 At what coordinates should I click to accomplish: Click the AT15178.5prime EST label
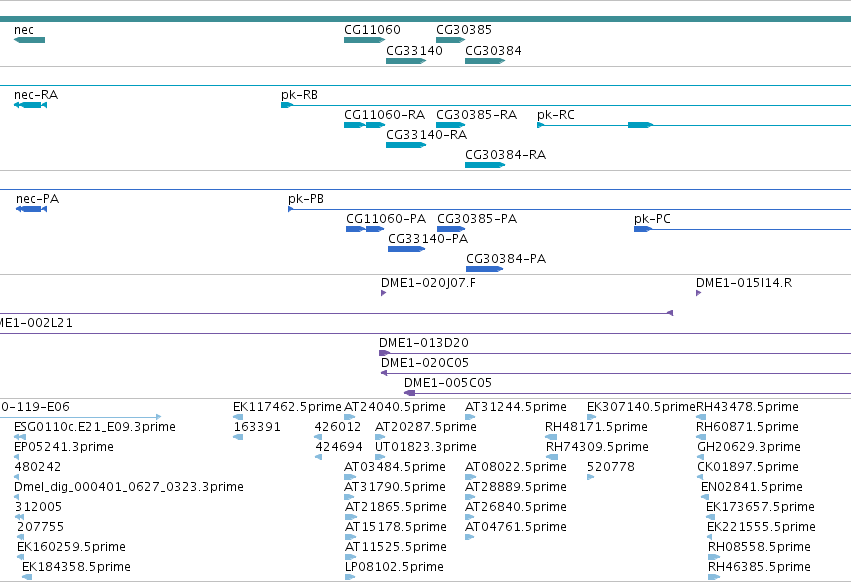click(x=396, y=527)
